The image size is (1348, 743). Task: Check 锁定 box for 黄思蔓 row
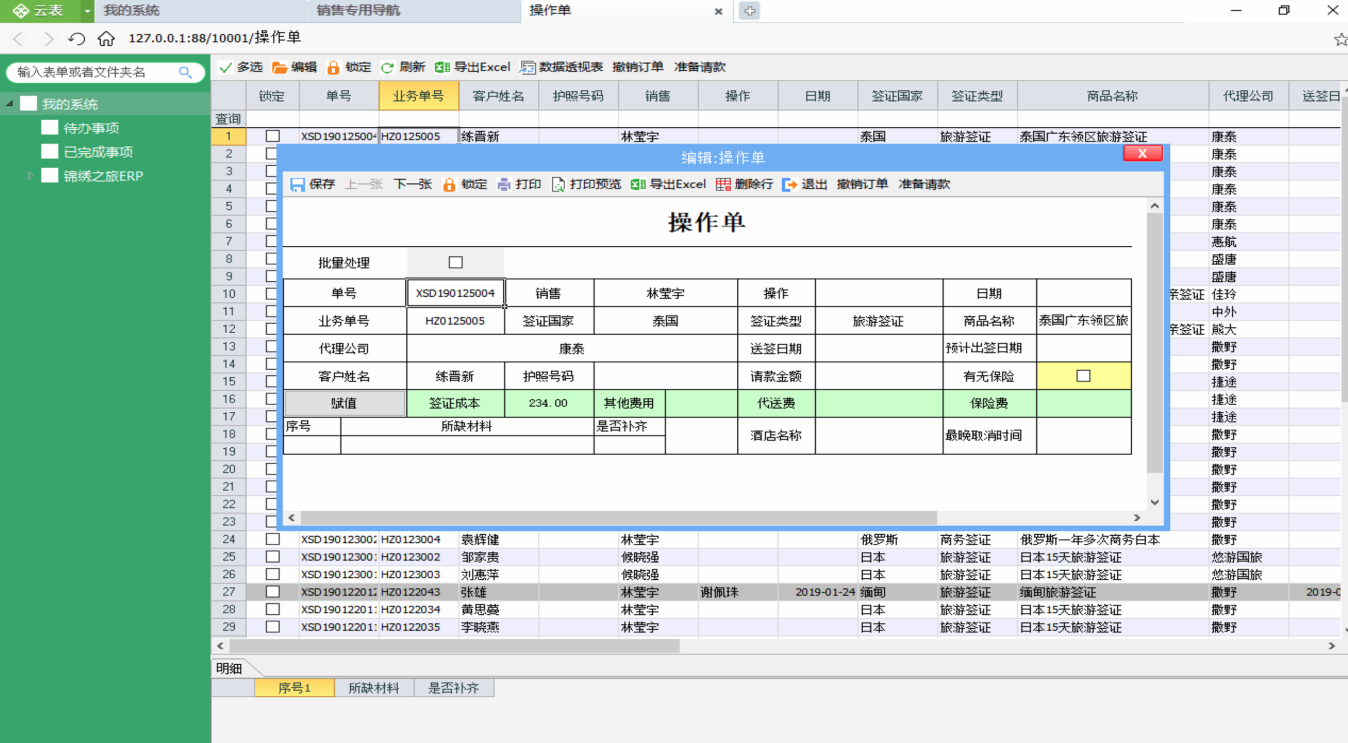[272, 609]
